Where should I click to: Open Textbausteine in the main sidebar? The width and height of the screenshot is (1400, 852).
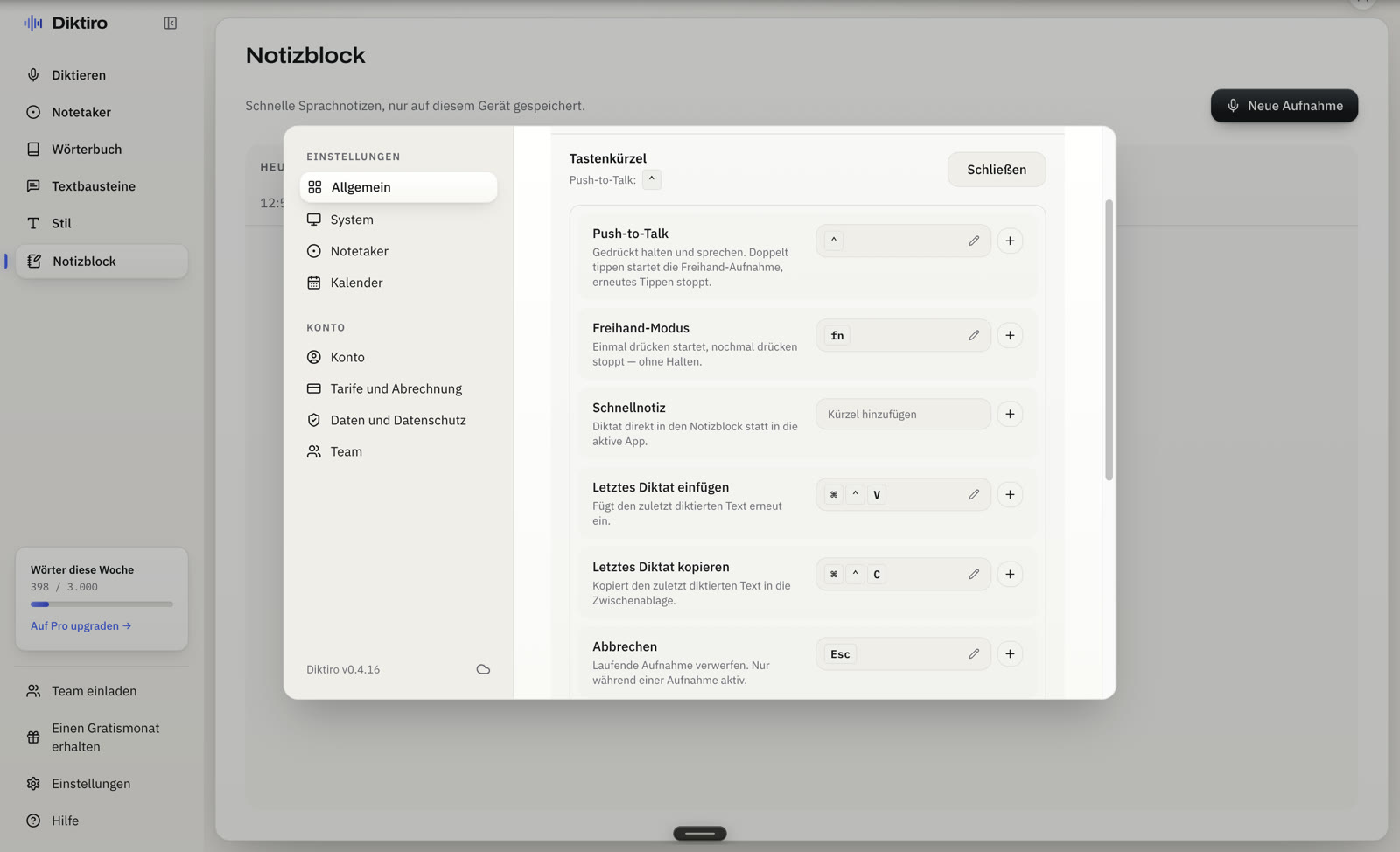(x=101, y=186)
